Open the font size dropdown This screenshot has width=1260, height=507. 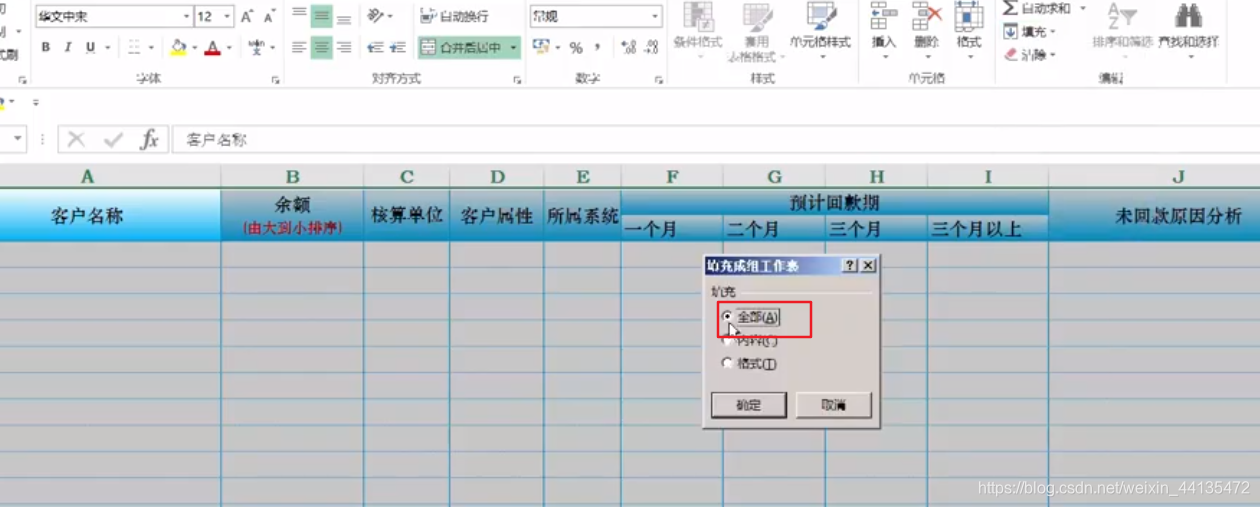pyautogui.click(x=228, y=17)
